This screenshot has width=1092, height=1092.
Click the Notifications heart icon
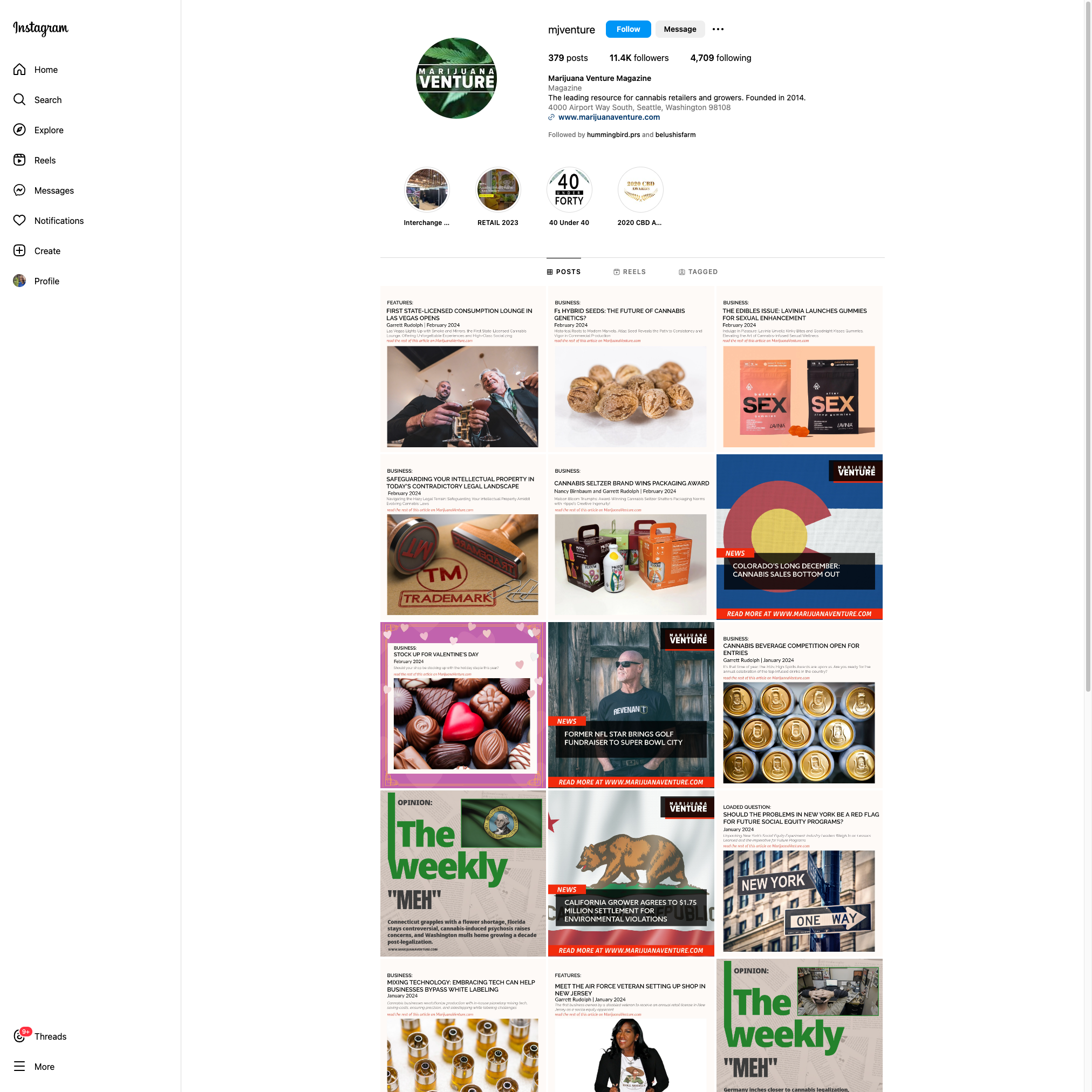point(19,221)
